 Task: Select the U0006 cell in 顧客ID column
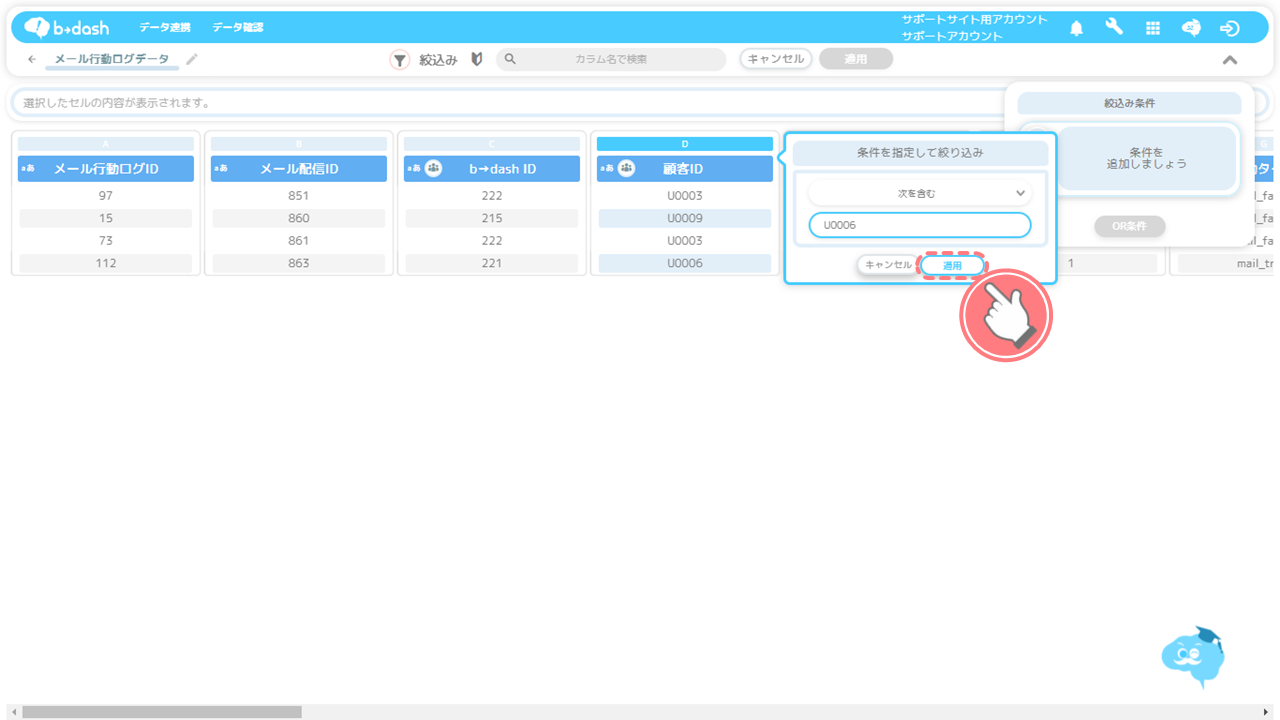(685, 263)
